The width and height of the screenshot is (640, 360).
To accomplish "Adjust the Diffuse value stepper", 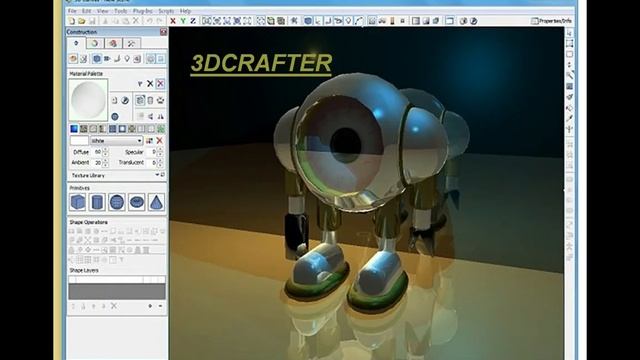I will (x=106, y=152).
